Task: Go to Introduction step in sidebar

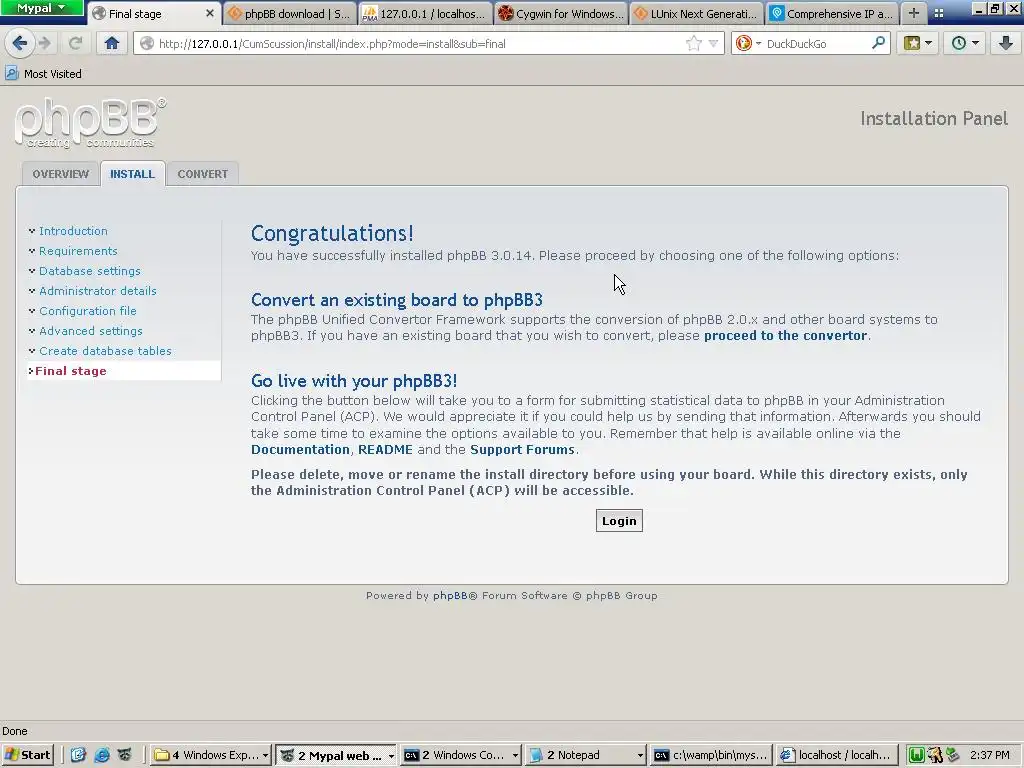Action: 73,231
